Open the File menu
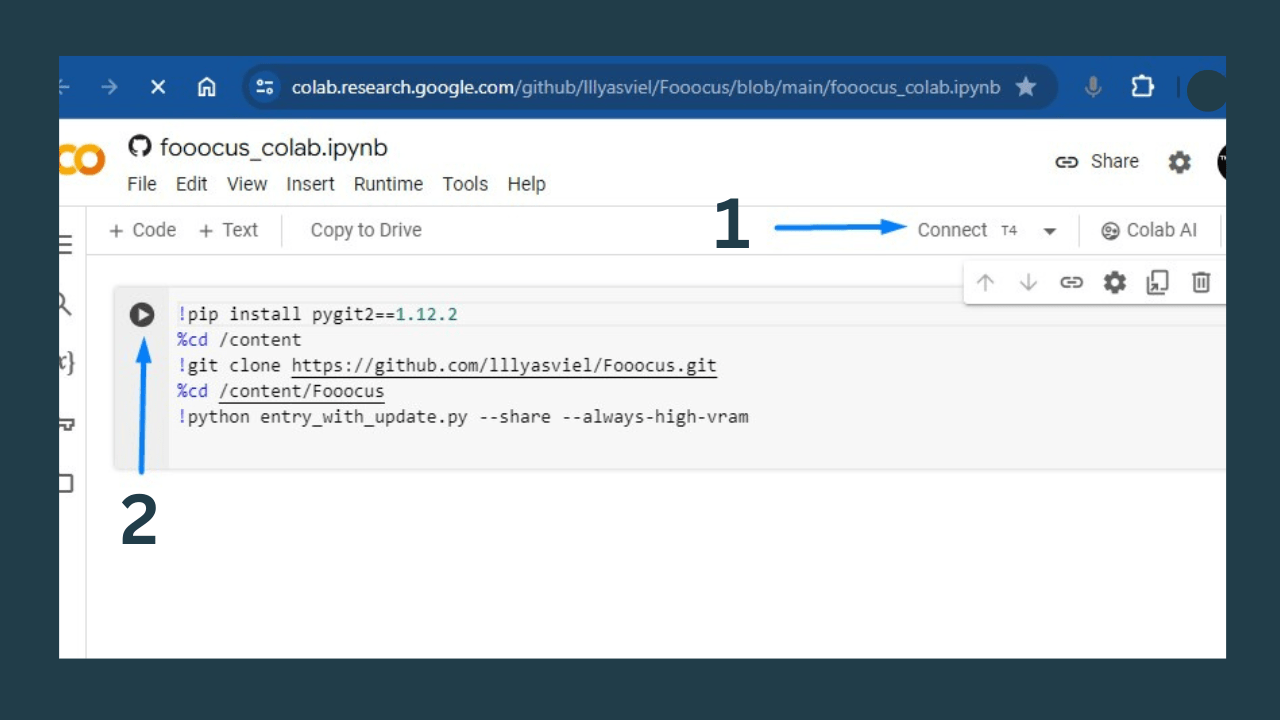Screen dimensions: 1280x720 tap(142, 184)
